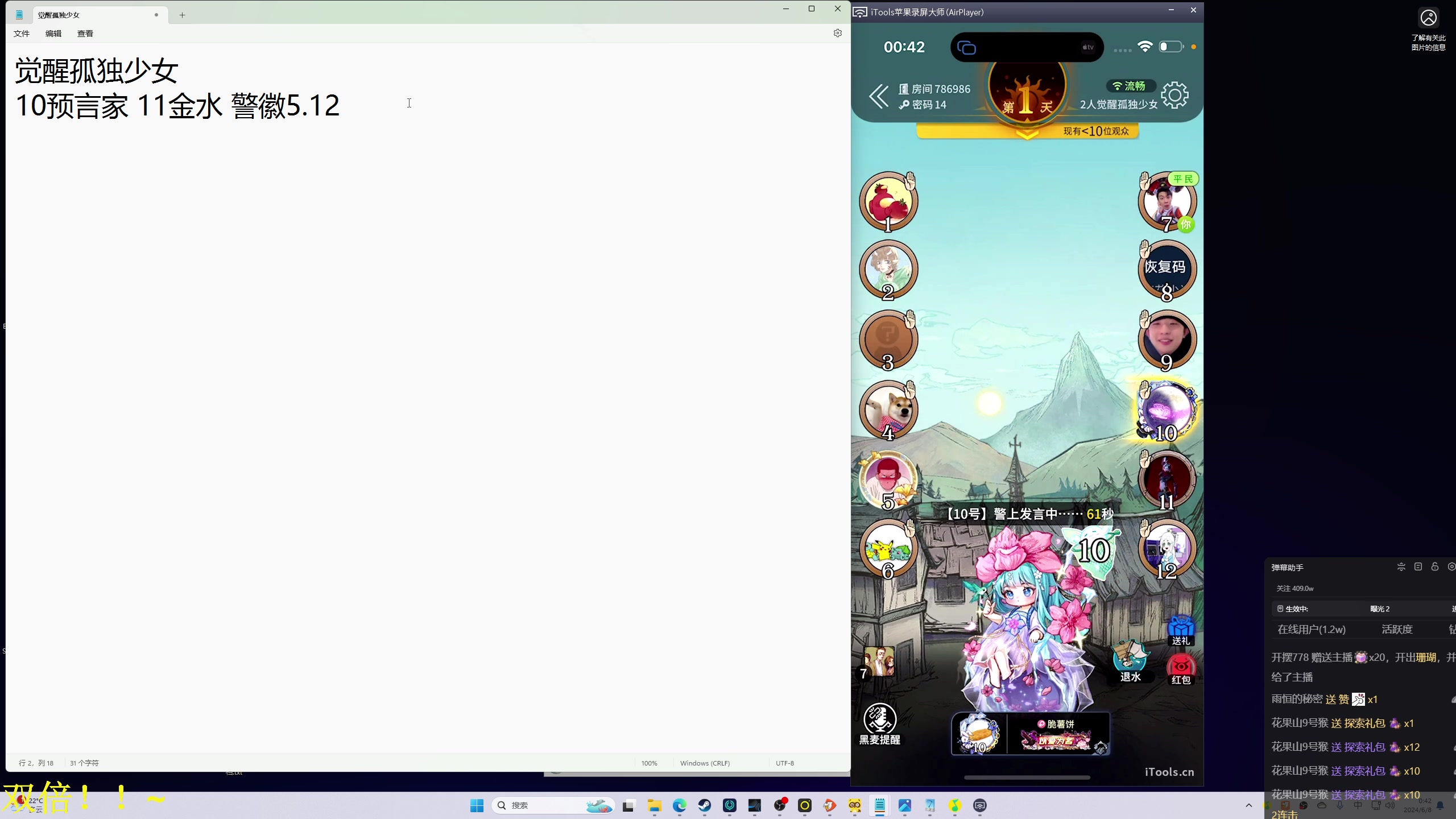Launch Microsoft Edge from the taskbar
This screenshot has width=1456, height=819.
point(679,805)
